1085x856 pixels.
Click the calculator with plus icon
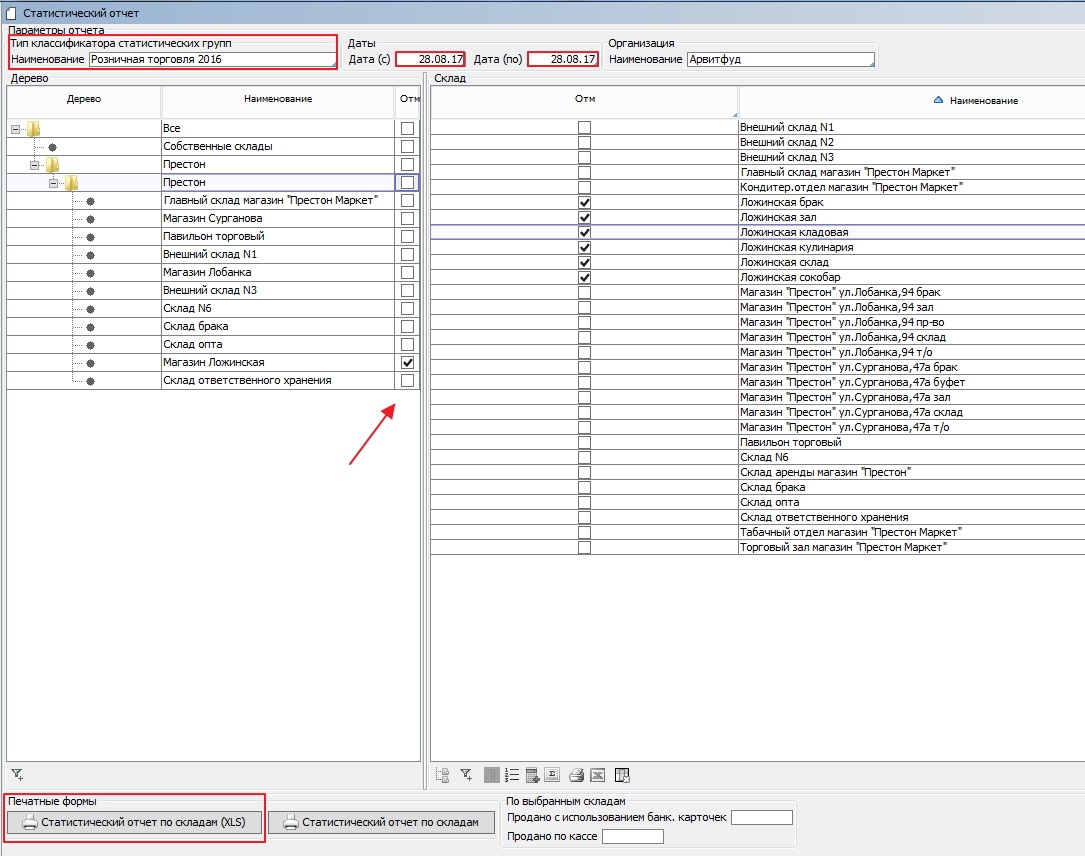coord(533,775)
